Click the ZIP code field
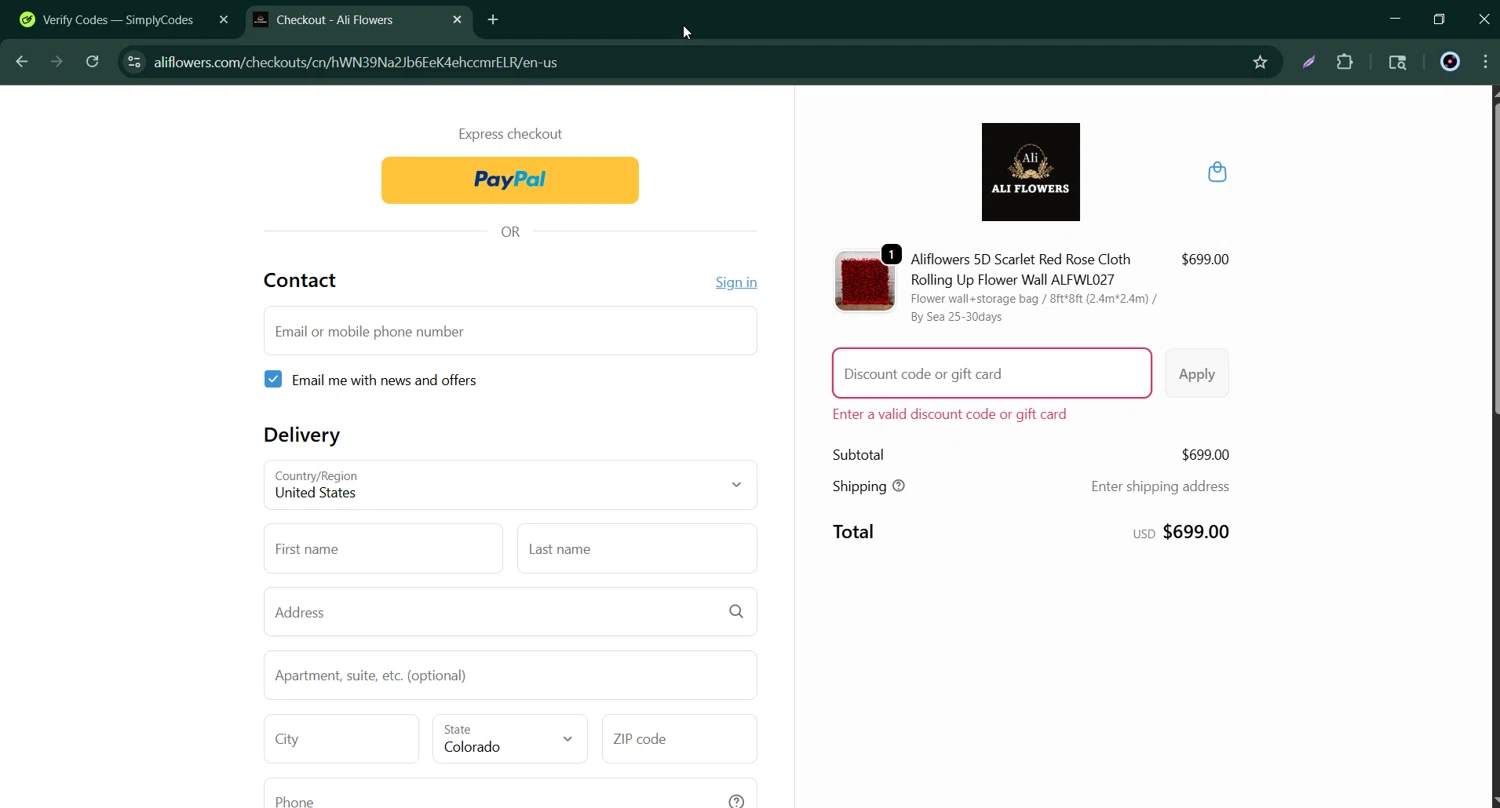This screenshot has height=808, width=1500. (x=679, y=739)
